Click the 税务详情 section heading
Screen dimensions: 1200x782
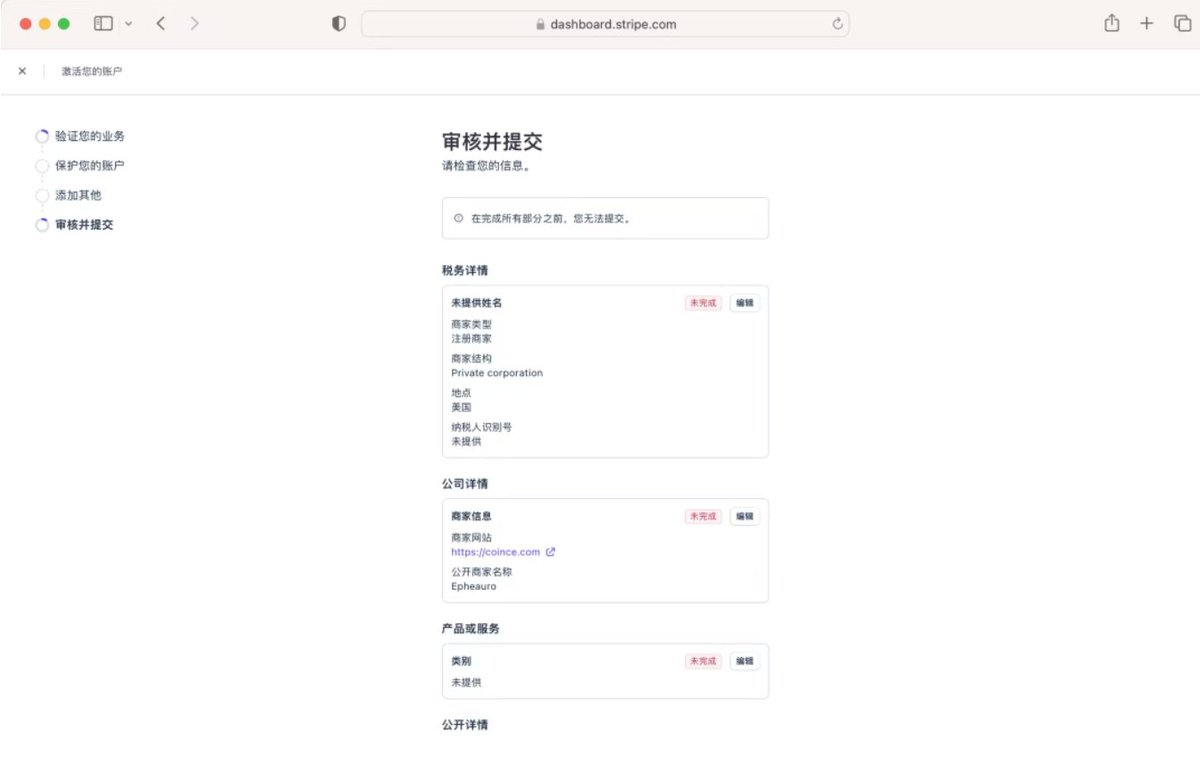pos(465,271)
